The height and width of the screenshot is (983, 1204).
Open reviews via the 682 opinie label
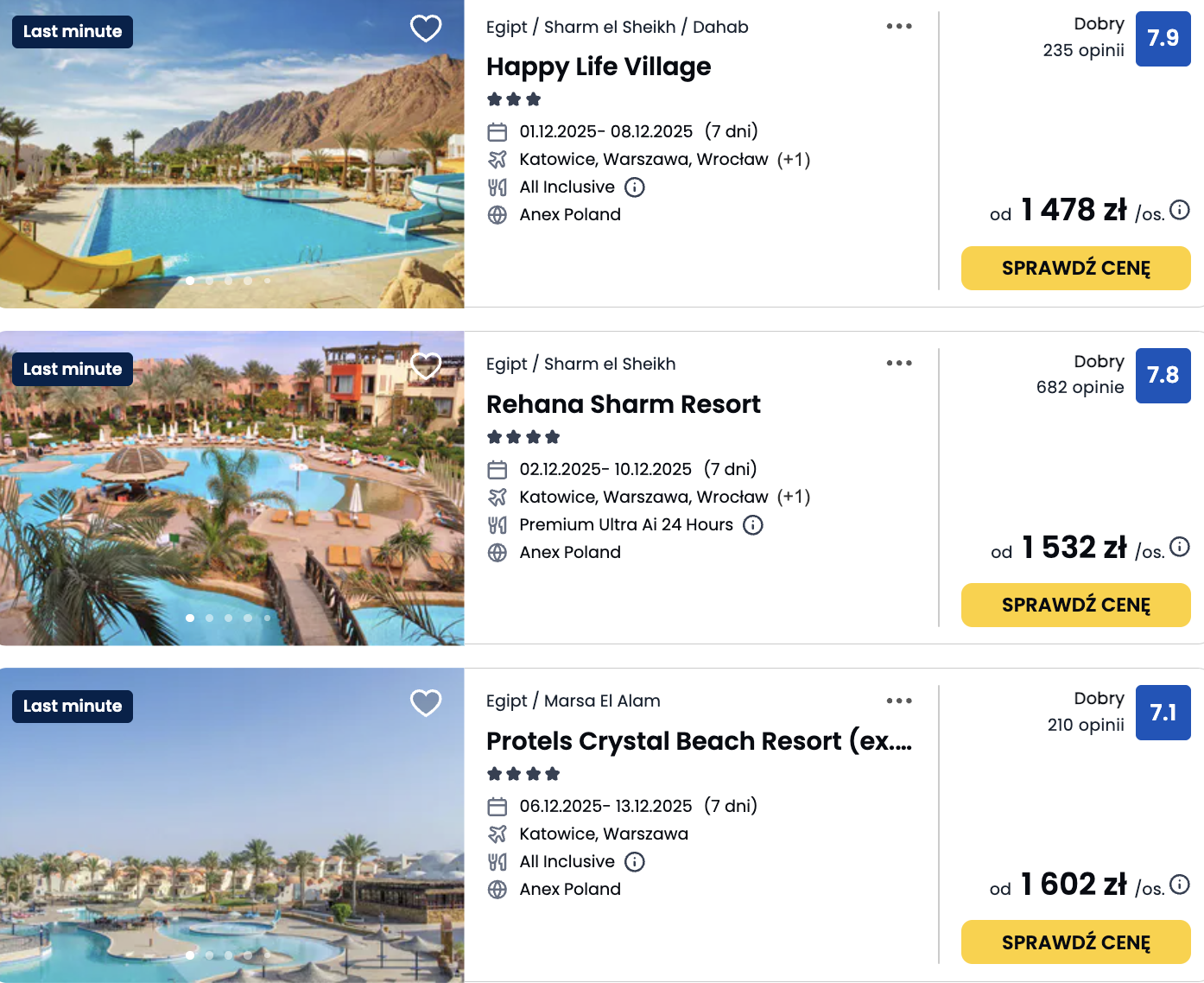point(1080,387)
